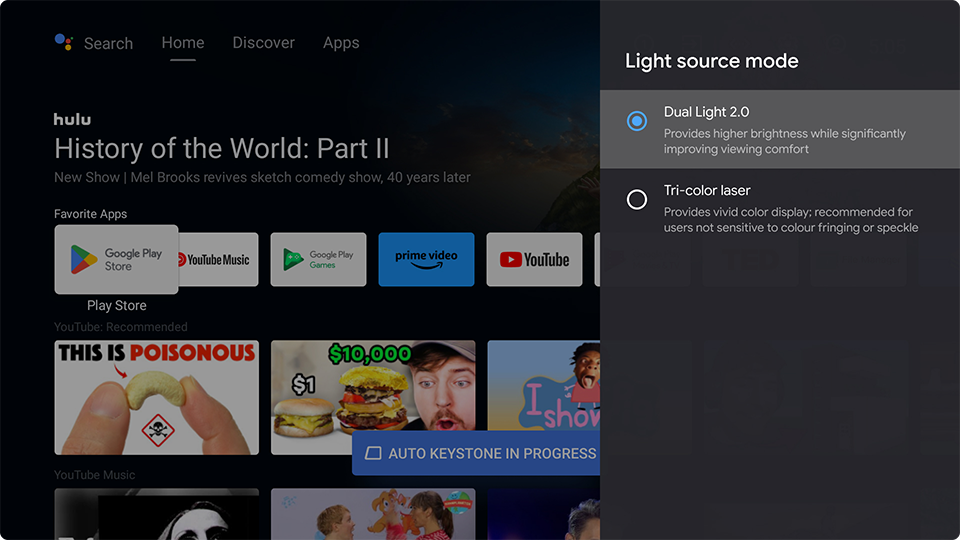Click the Auto Keystone In Progress banner
The width and height of the screenshot is (960, 540).
click(x=476, y=453)
